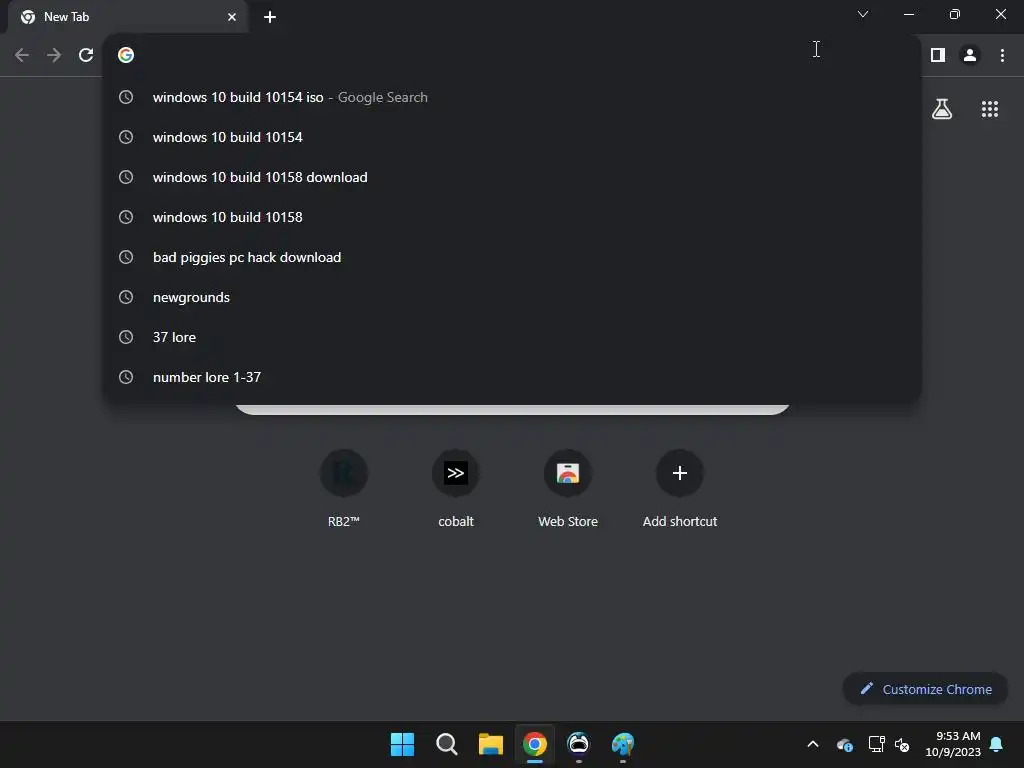Viewport: 1024px width, 768px height.
Task: Open a new tab with plus button
Action: tap(270, 17)
